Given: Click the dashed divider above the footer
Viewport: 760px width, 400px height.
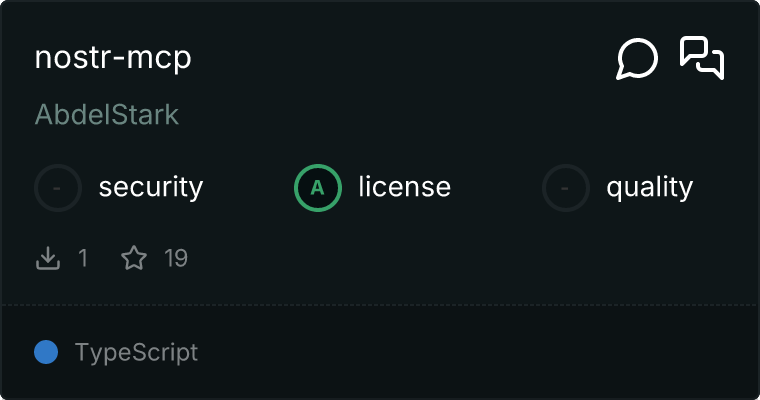Looking at the screenshot, I should click(x=380, y=304).
